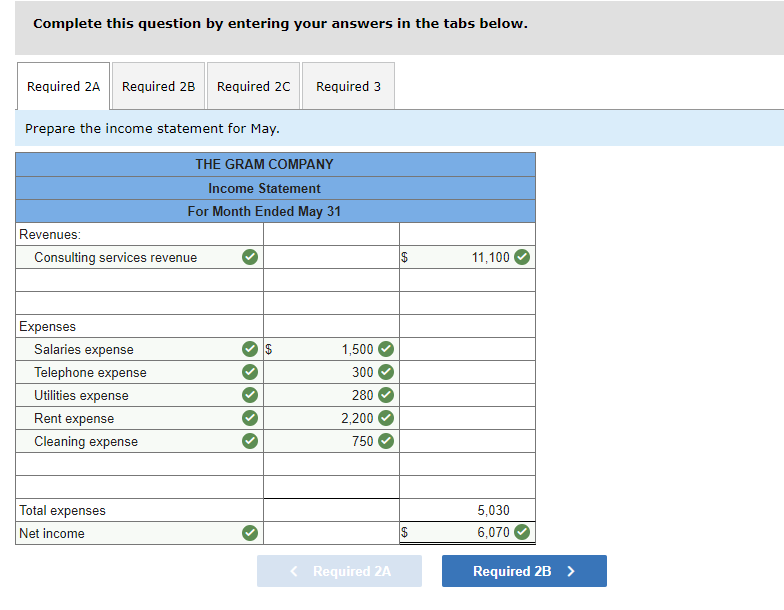The height and width of the screenshot is (610, 784).
Task: Select the Total expenses label
Action: 62,510
